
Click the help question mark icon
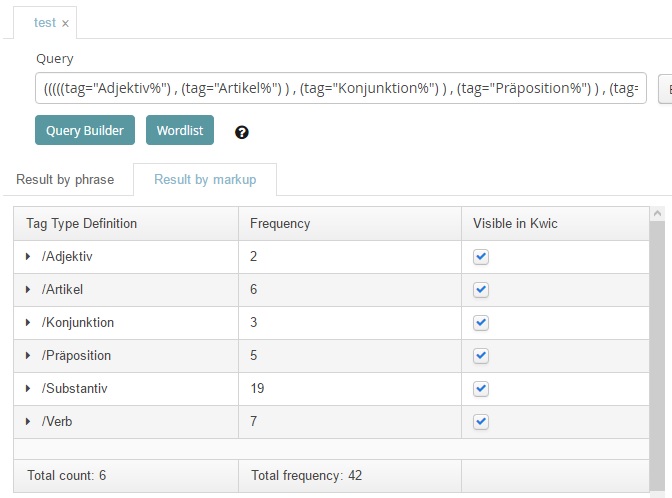pyautogui.click(x=241, y=132)
